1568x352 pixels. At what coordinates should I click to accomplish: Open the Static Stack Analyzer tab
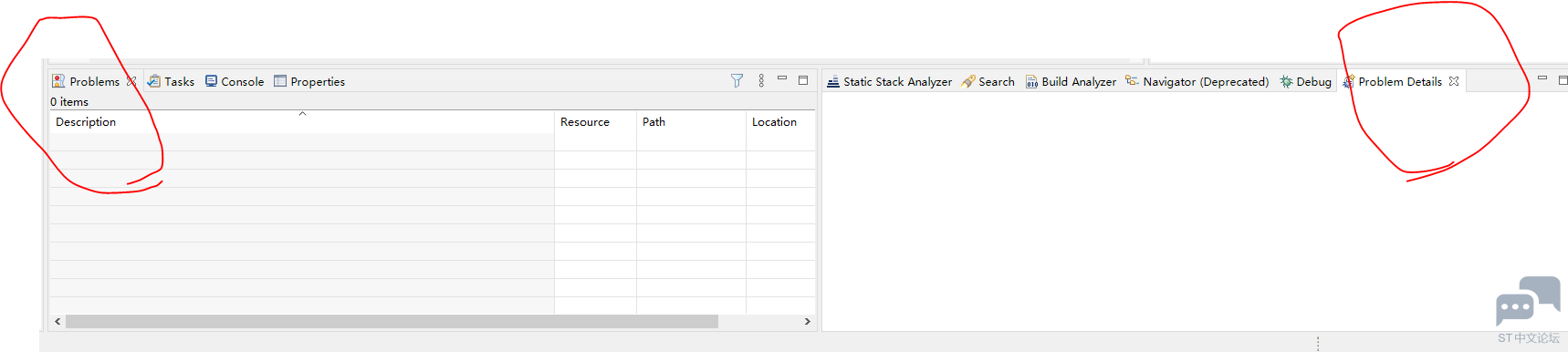pyautogui.click(x=889, y=81)
